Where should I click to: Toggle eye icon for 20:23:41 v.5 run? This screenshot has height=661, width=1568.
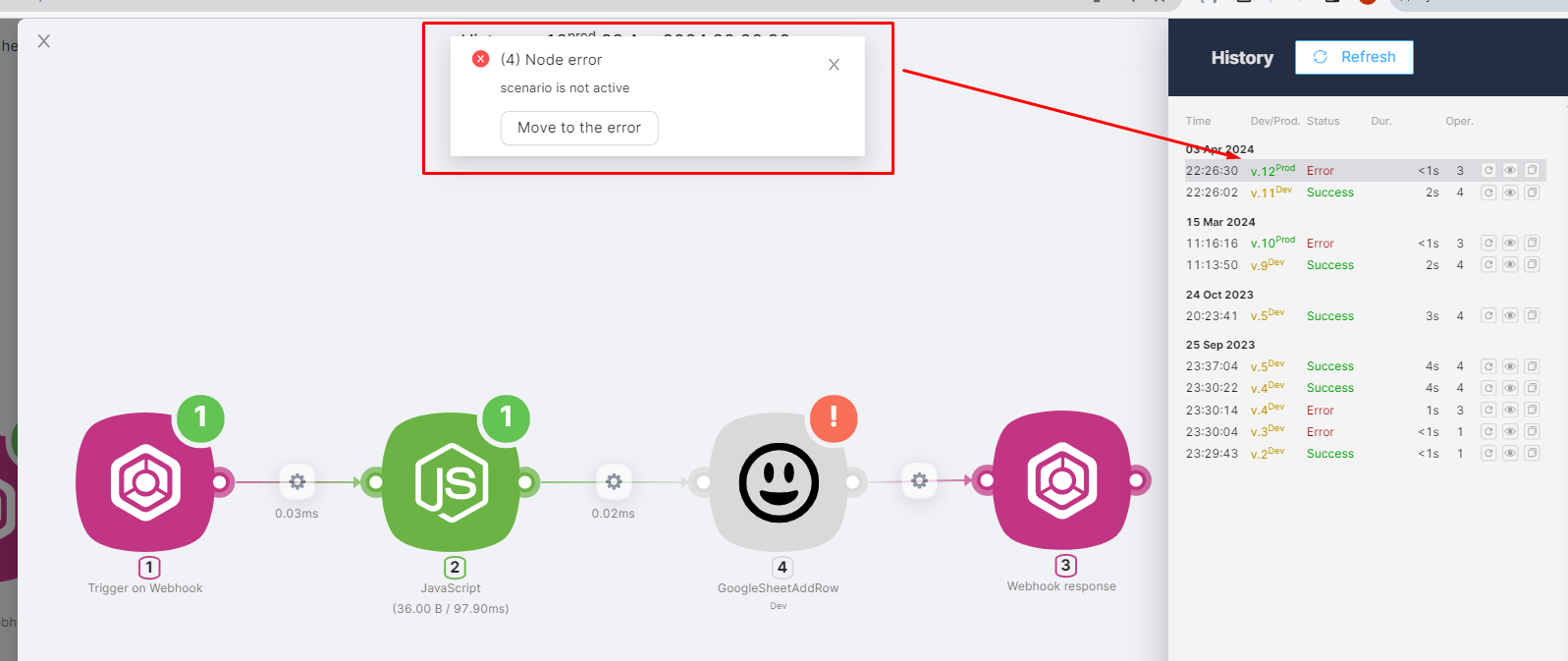(x=1510, y=316)
